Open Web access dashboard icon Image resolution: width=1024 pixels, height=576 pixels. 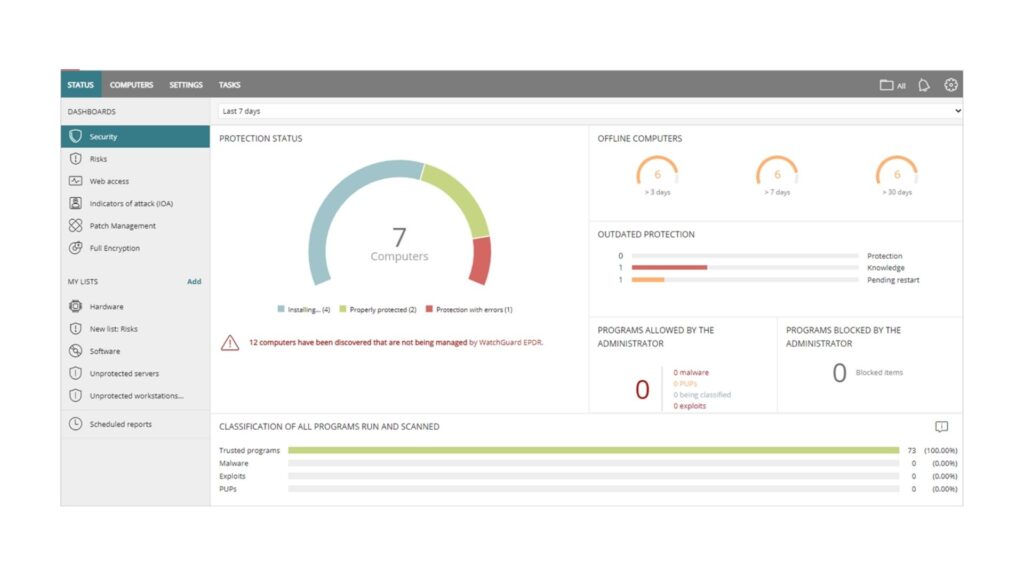coord(75,181)
